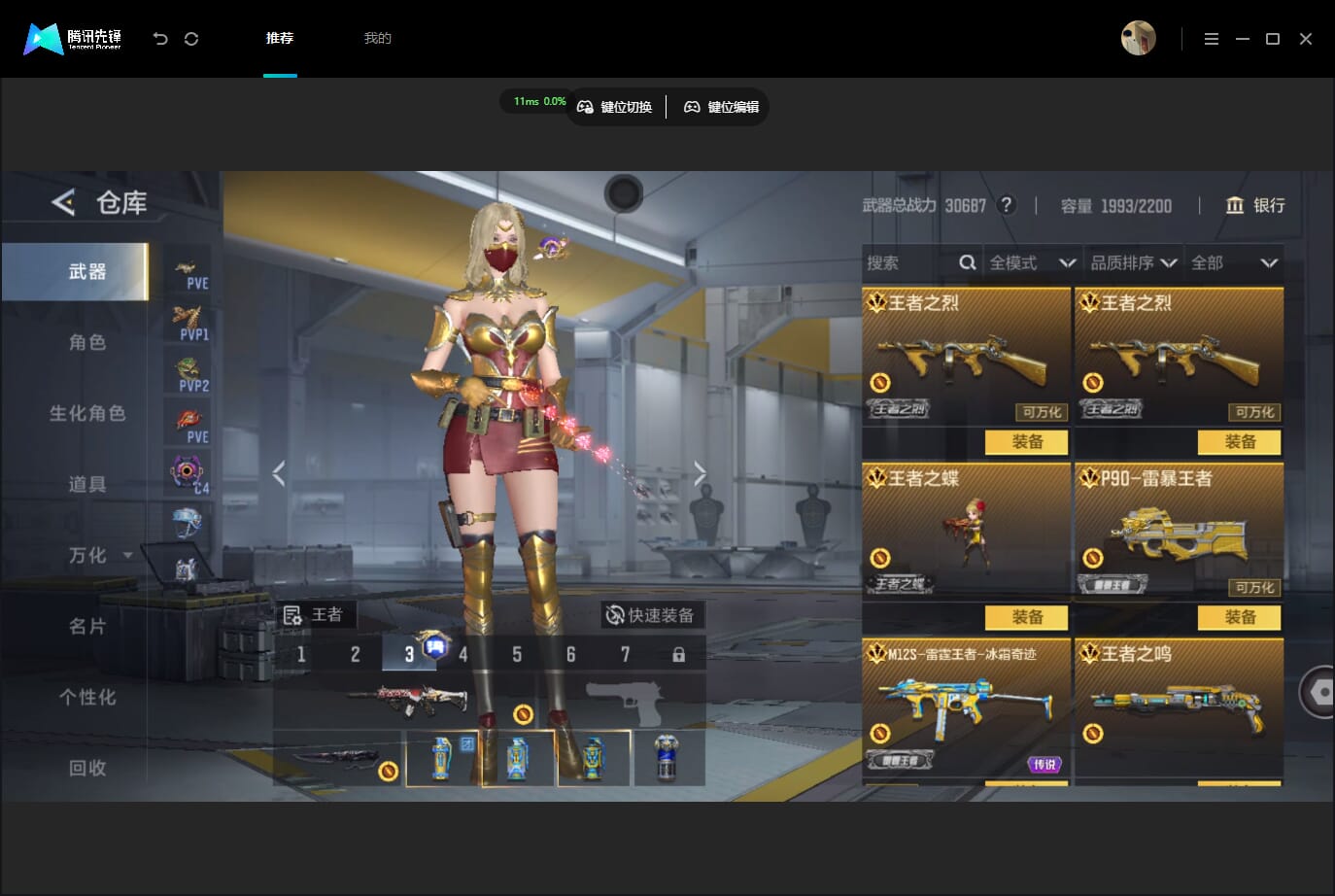The width and height of the screenshot is (1335, 896).
Task: Select the 王者之蝶 weapon card
Action: 966,531
